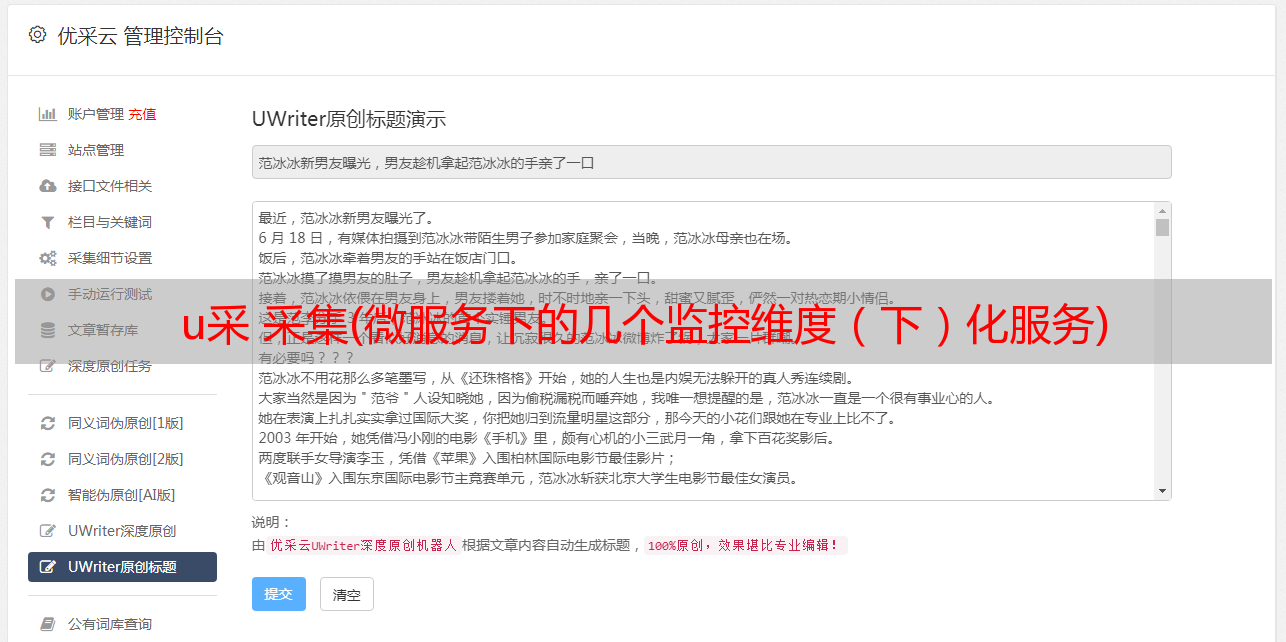This screenshot has width=1286, height=642.
Task: Click the edit icon for UWriter深度原创
Action: click(47, 531)
